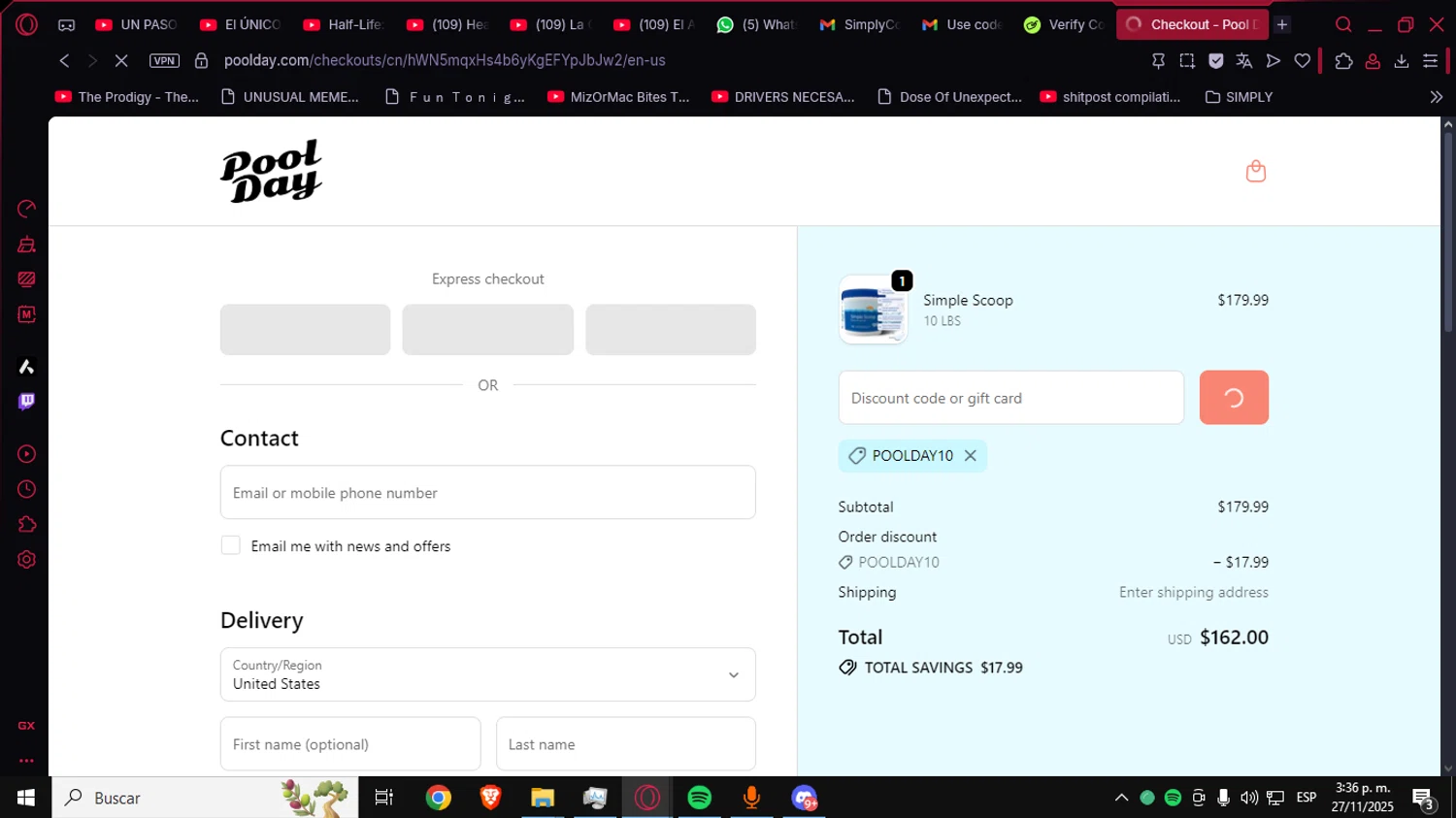Click the search tabs magnifier icon

1343,24
